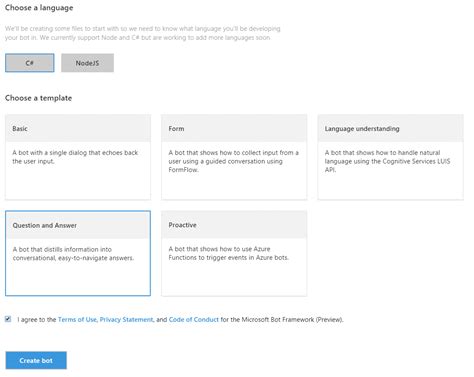Choose the Question and Answer template

click(x=78, y=253)
